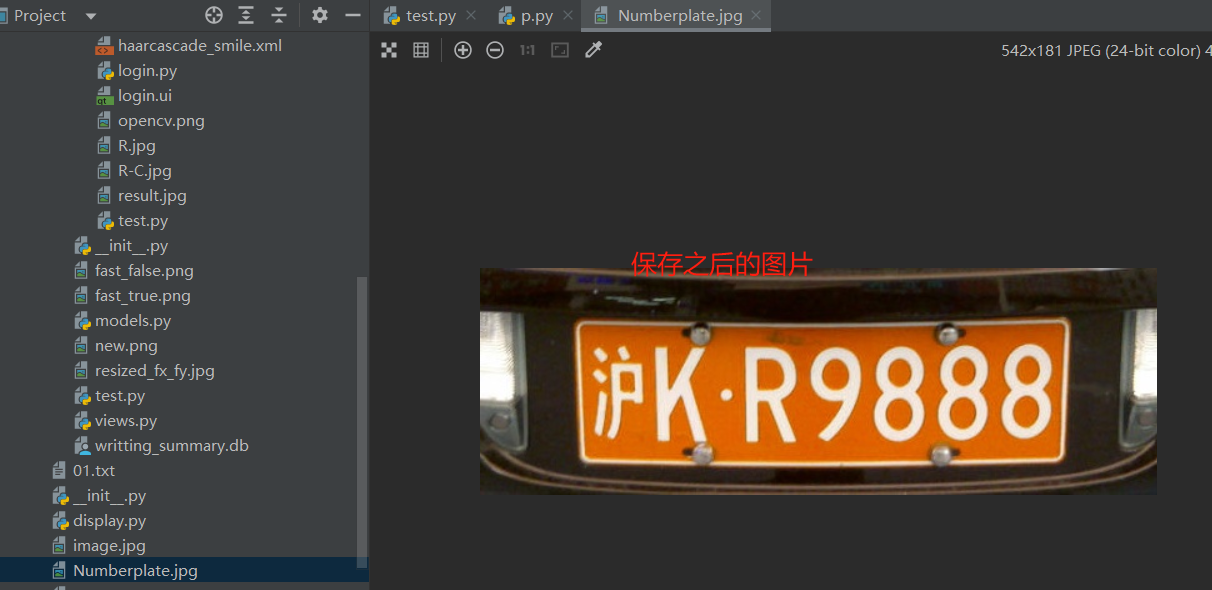Select login.py in the project tree

point(147,71)
